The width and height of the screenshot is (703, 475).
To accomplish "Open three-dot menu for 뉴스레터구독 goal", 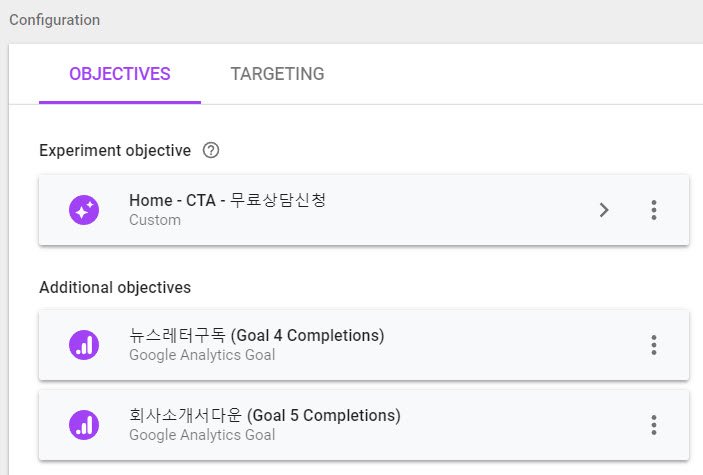I will tap(653, 345).
